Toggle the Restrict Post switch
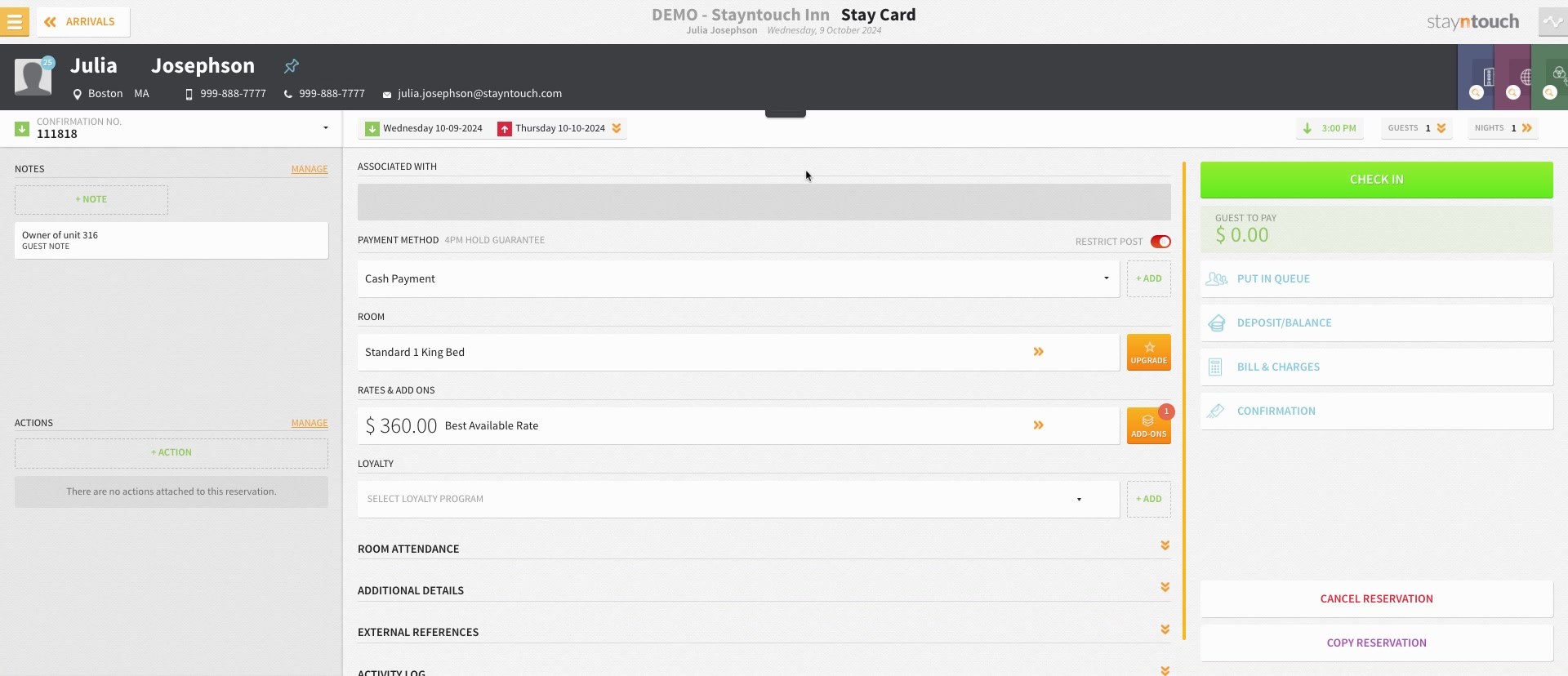Image resolution: width=1568 pixels, height=676 pixels. 1160,242
